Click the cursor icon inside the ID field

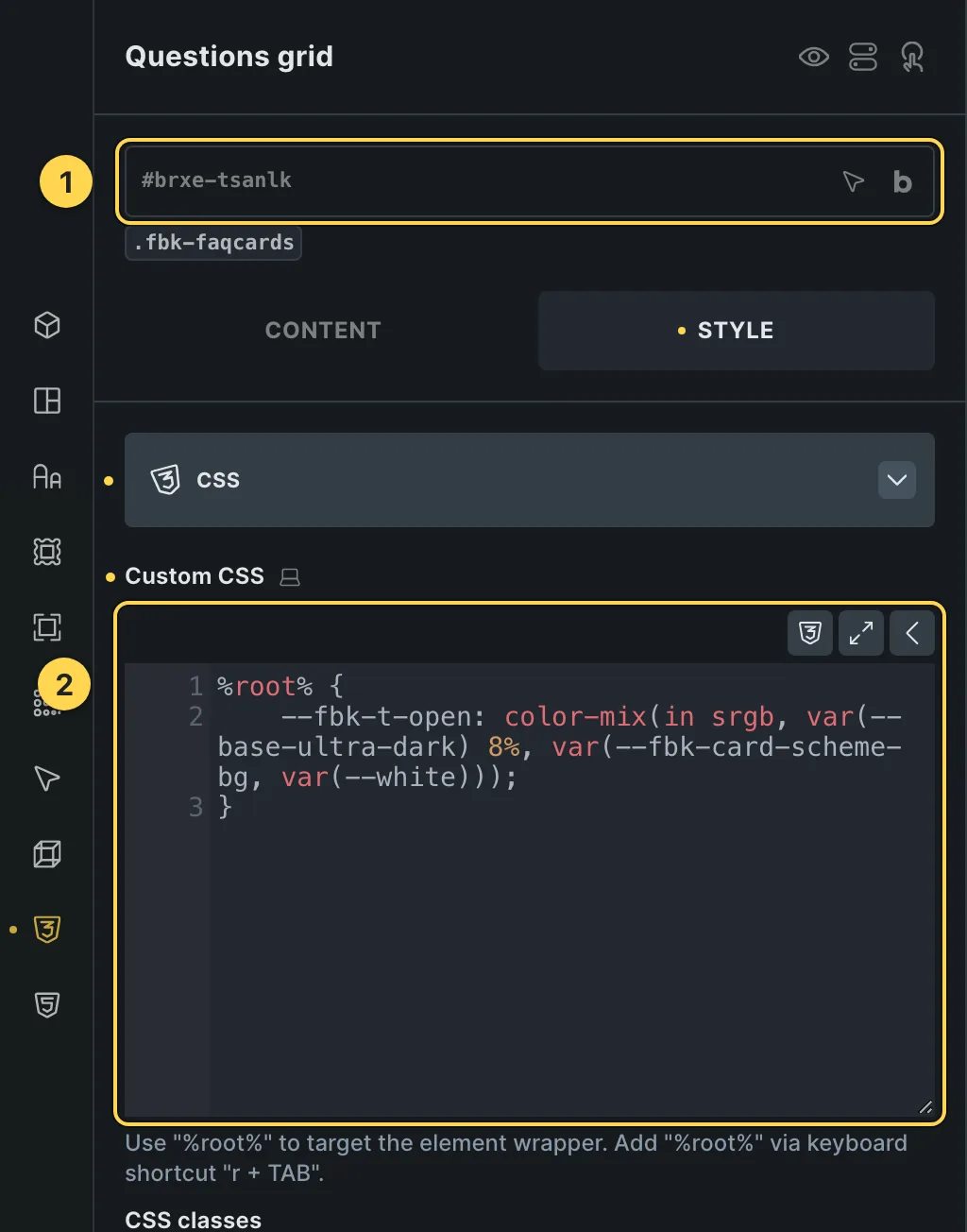(853, 181)
